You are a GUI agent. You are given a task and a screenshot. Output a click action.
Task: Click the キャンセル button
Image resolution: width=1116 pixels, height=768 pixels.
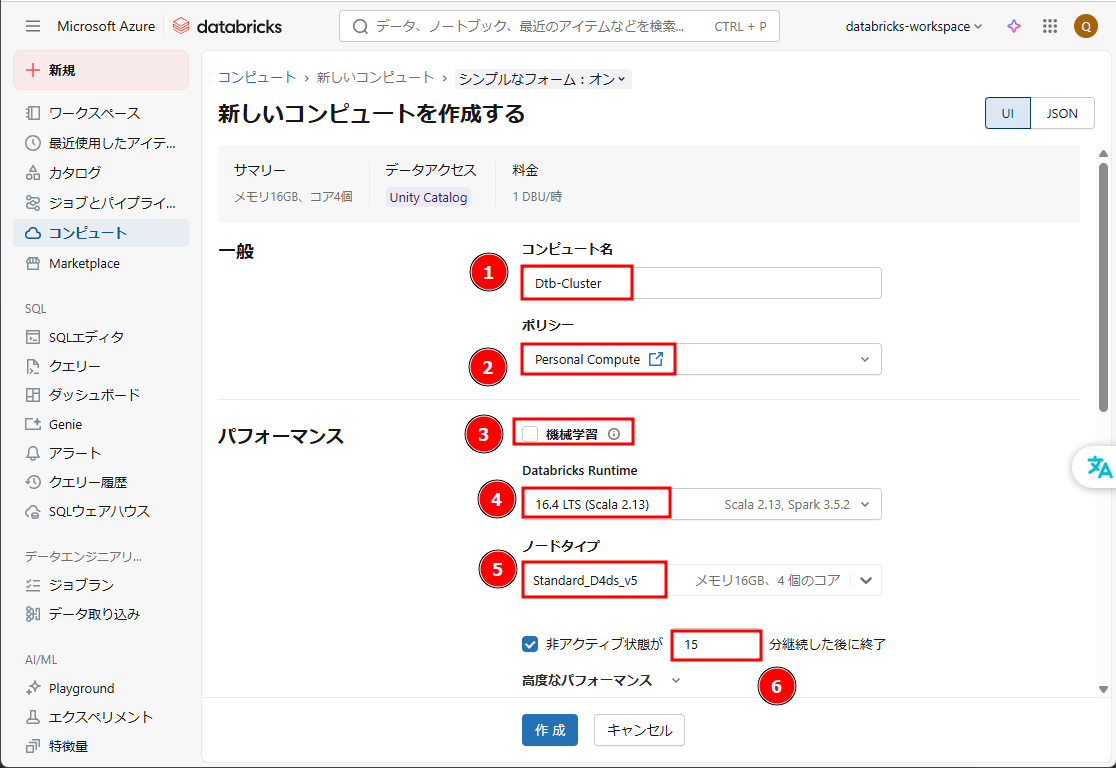[639, 730]
